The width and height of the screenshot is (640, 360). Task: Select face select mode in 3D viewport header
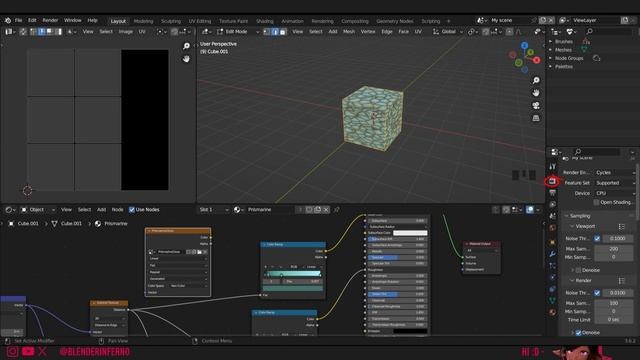click(282, 31)
